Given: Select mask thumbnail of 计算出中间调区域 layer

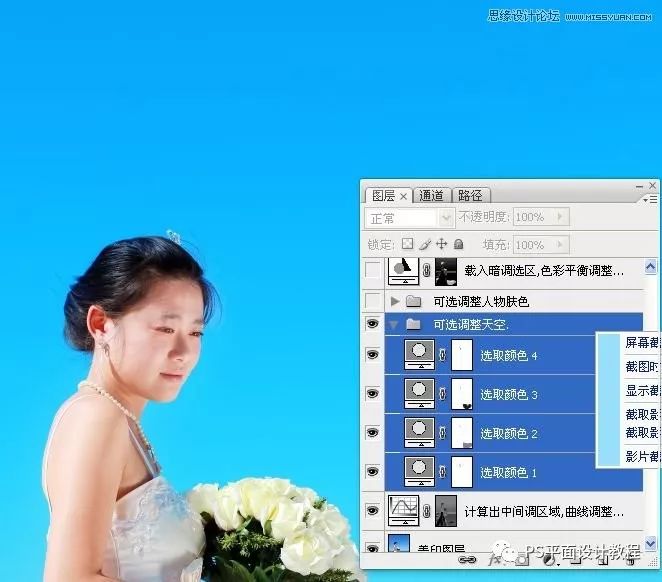Looking at the screenshot, I should point(446,511).
